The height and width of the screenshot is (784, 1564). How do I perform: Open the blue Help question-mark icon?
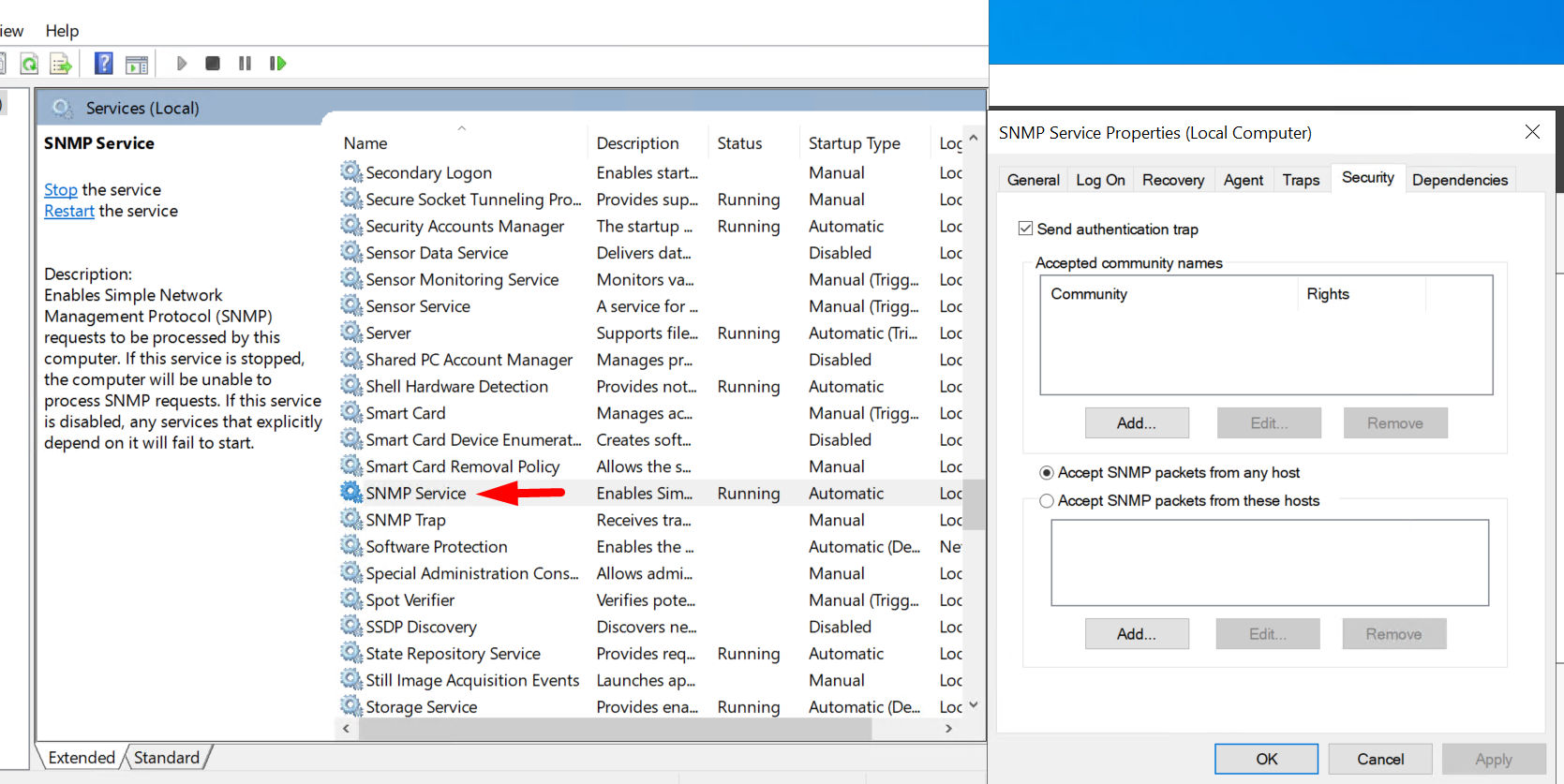coord(104,64)
